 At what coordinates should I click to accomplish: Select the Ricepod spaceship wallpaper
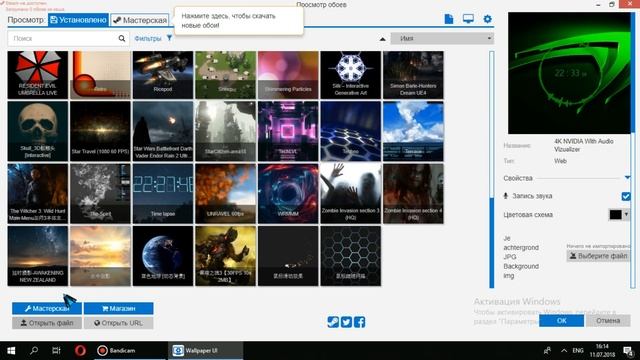point(163,75)
